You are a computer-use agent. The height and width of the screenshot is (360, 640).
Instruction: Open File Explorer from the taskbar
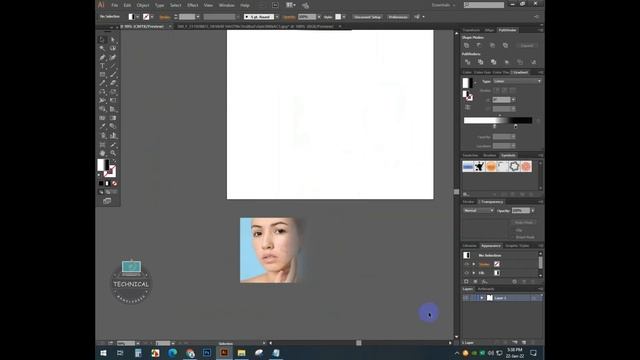(x=242, y=353)
